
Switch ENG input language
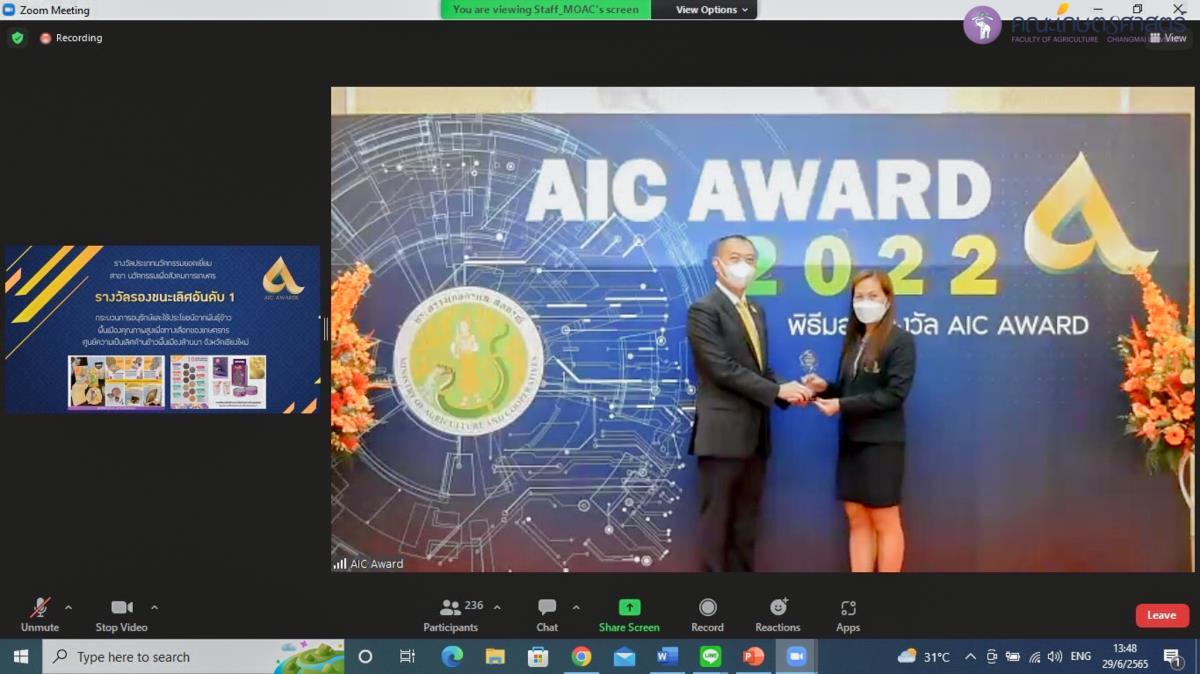(1081, 657)
